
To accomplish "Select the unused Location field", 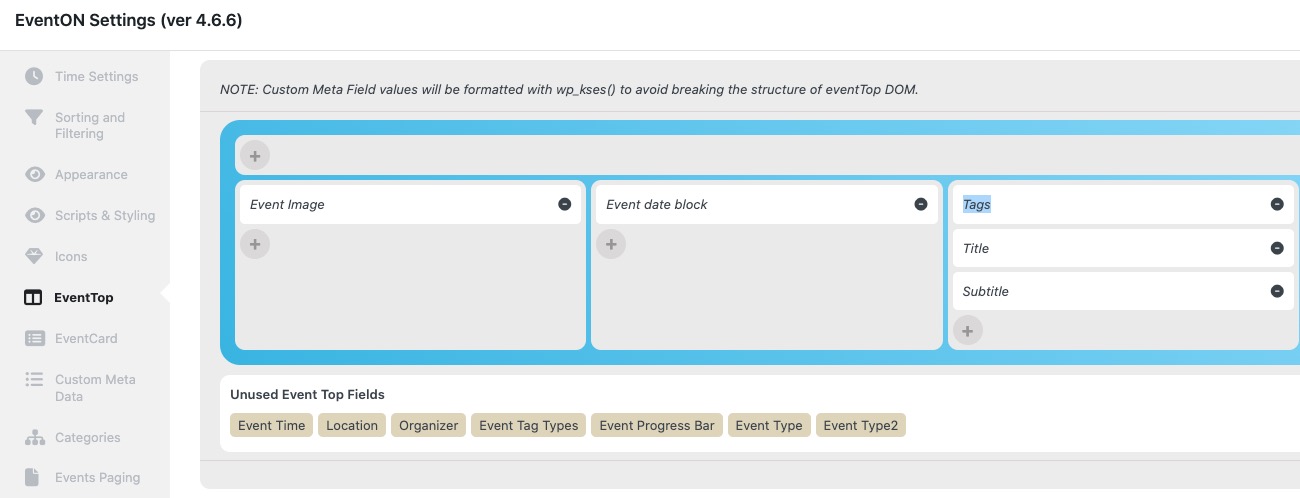I will (352, 425).
